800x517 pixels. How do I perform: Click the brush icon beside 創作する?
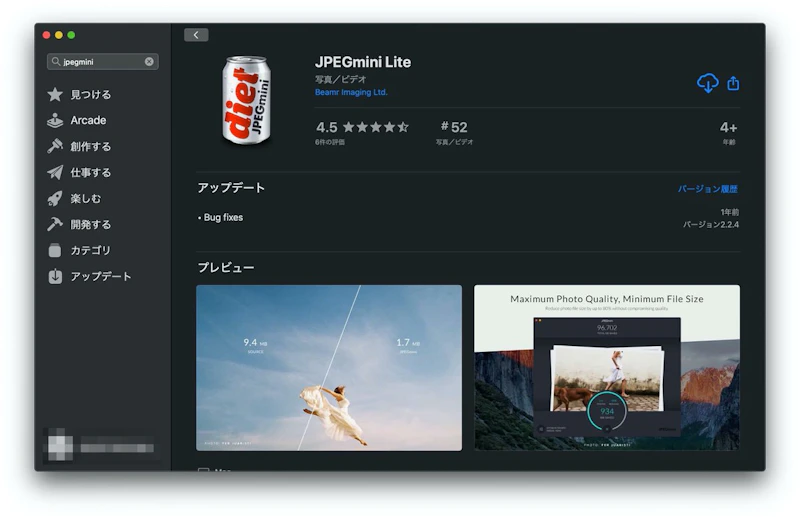coord(55,146)
